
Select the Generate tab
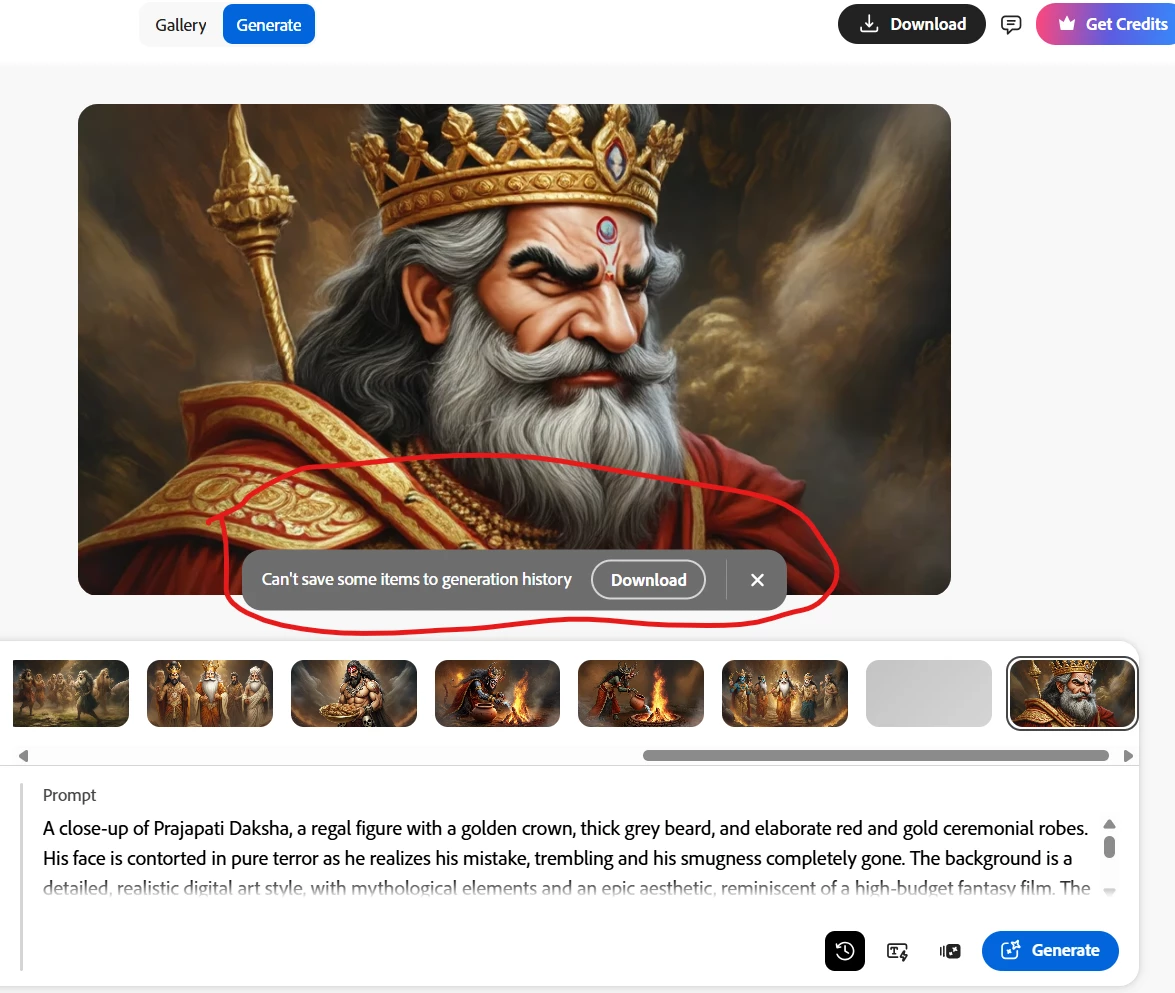[x=268, y=25]
